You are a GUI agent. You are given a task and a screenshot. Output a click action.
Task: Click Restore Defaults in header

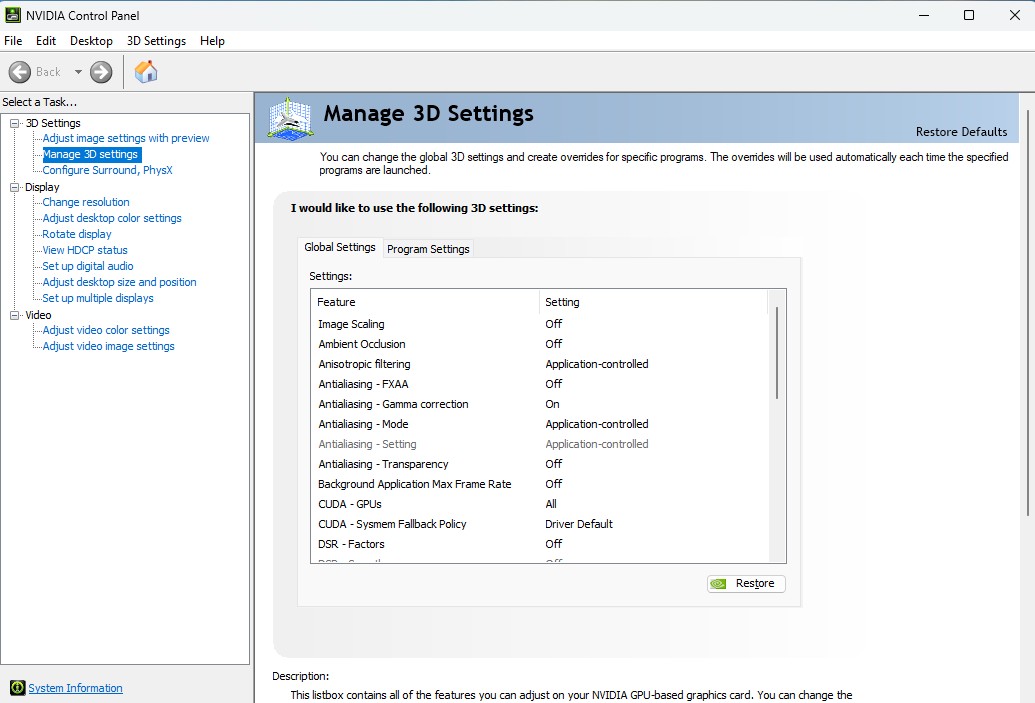961,132
